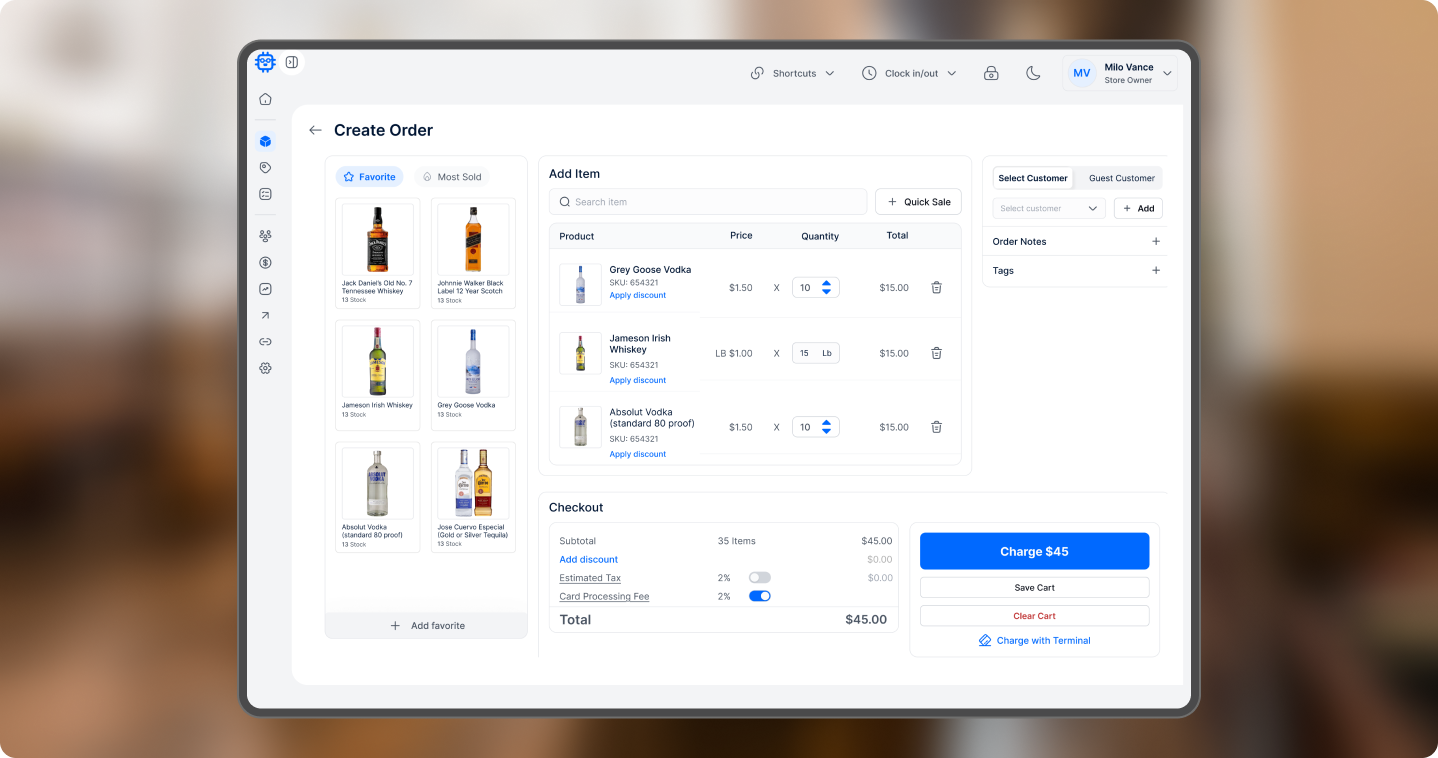
Task: Collapse the sidebar with the panel toggle icon
Action: tap(292, 62)
